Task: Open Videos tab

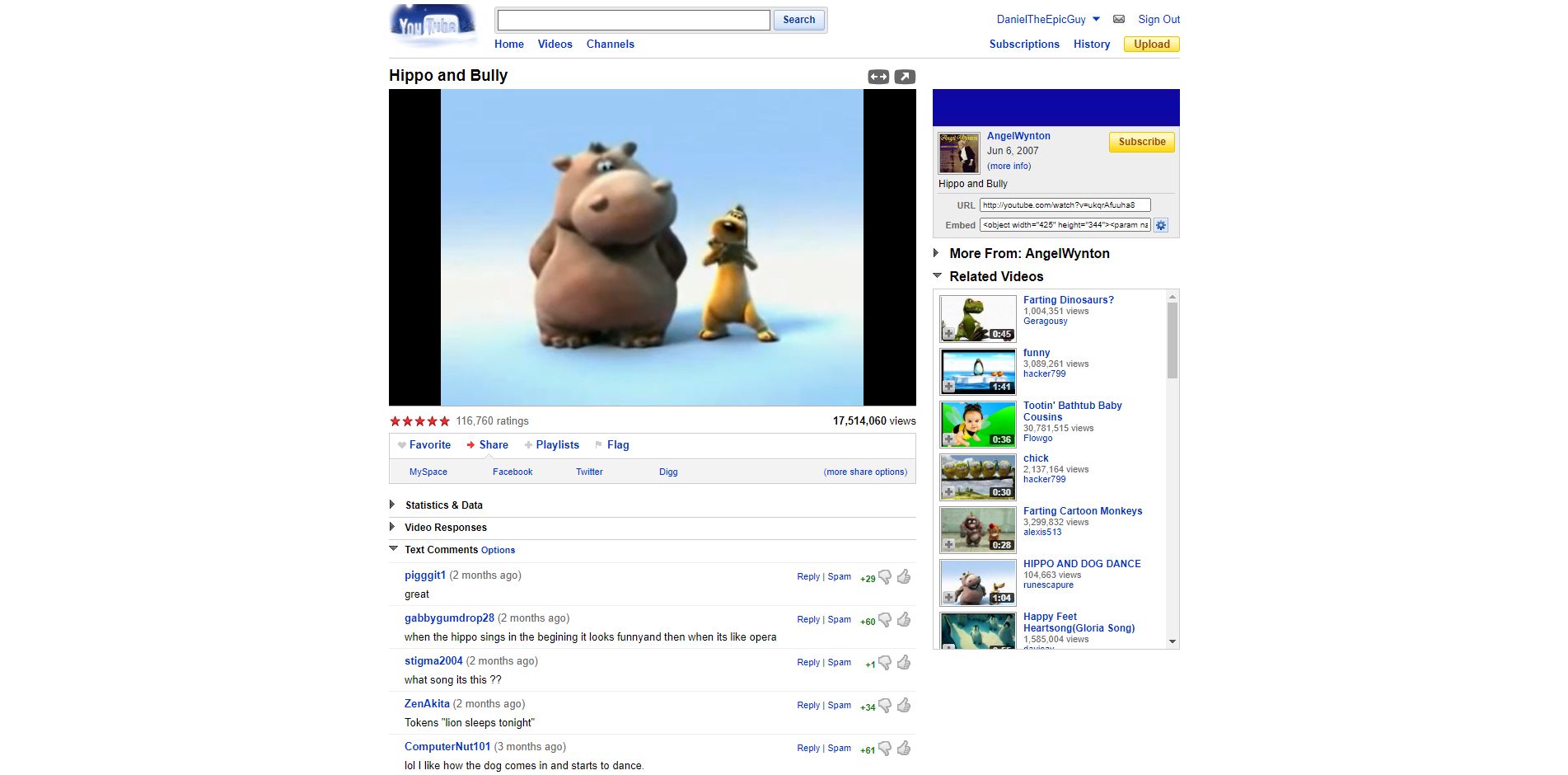Action: pyautogui.click(x=555, y=45)
